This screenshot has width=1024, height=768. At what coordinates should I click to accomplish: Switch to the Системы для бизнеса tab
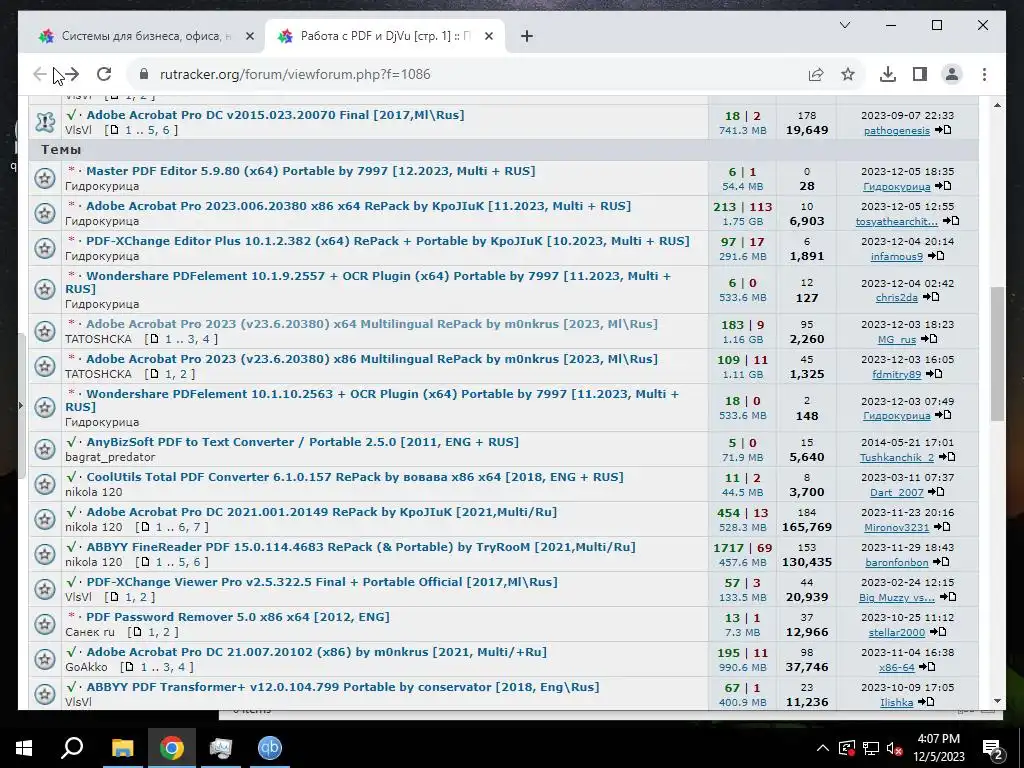[146, 36]
